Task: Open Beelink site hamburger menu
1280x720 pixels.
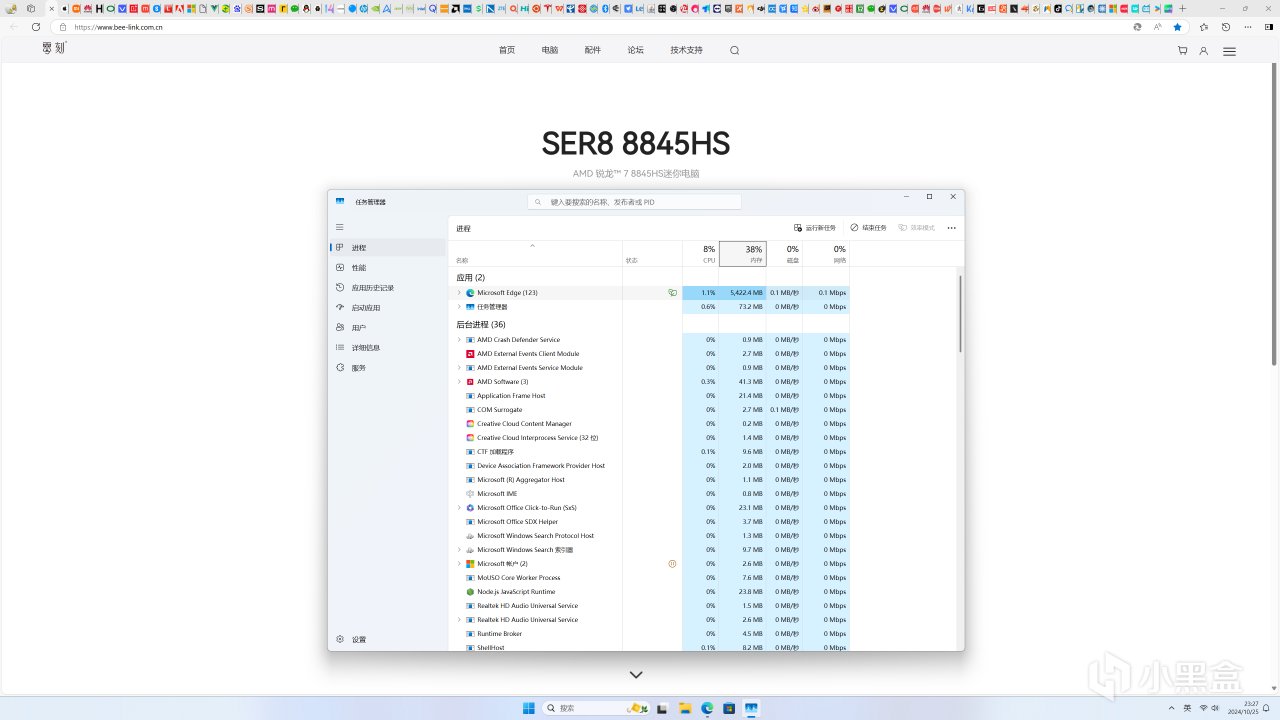Action: [x=1230, y=51]
